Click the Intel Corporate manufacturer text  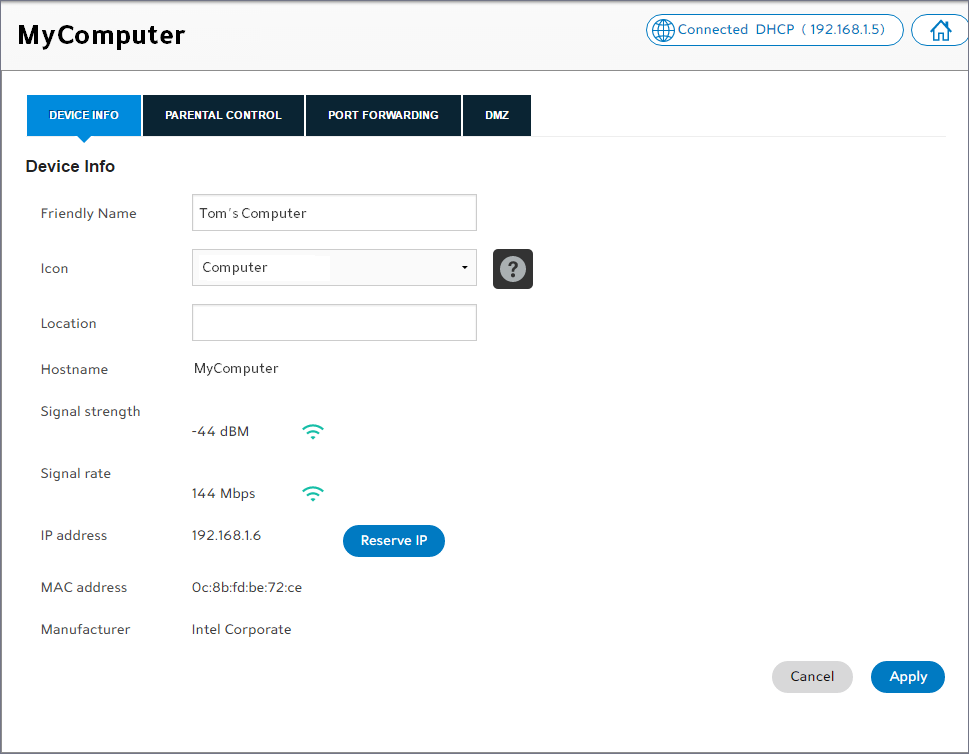coord(241,630)
